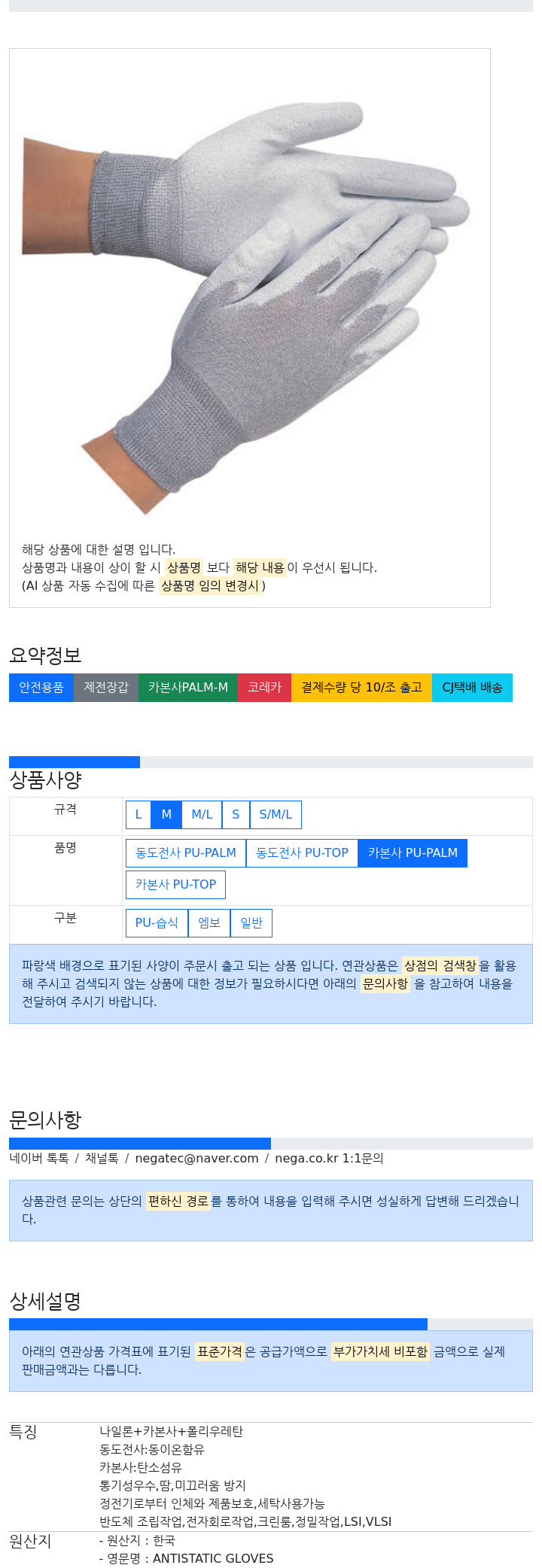Click the CJ택배 배송 badge
The height and width of the screenshot is (1568, 542).
coord(472,688)
